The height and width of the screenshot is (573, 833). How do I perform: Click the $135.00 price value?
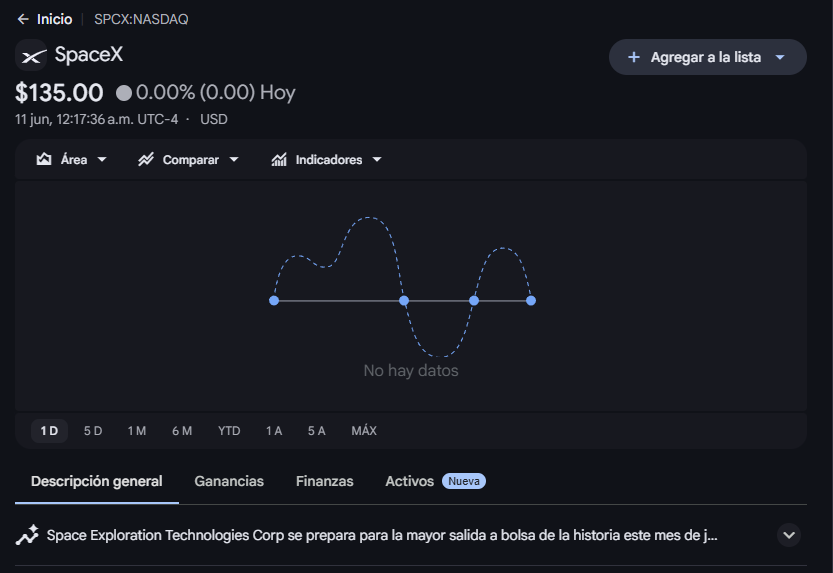coord(59,93)
